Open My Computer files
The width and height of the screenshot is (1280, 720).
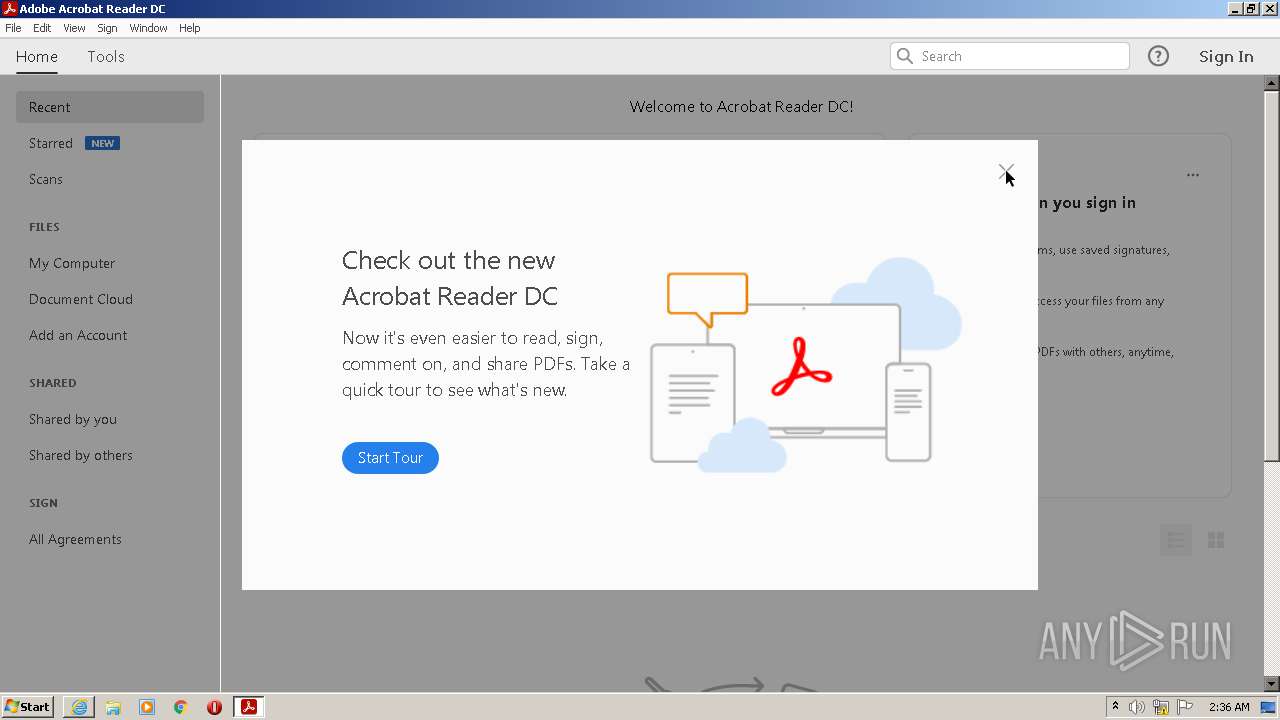72,263
